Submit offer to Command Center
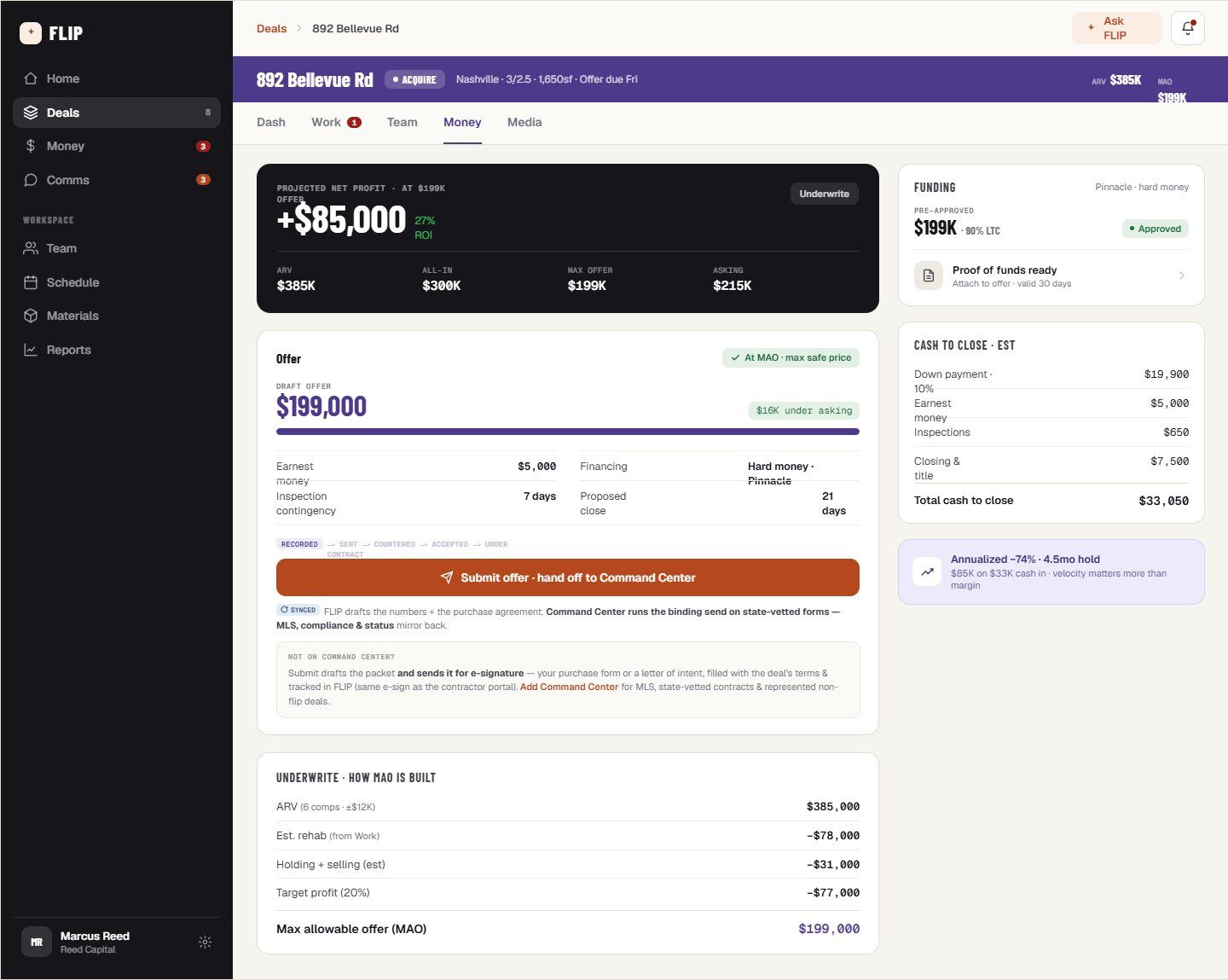The height and width of the screenshot is (980, 1228). click(x=568, y=577)
